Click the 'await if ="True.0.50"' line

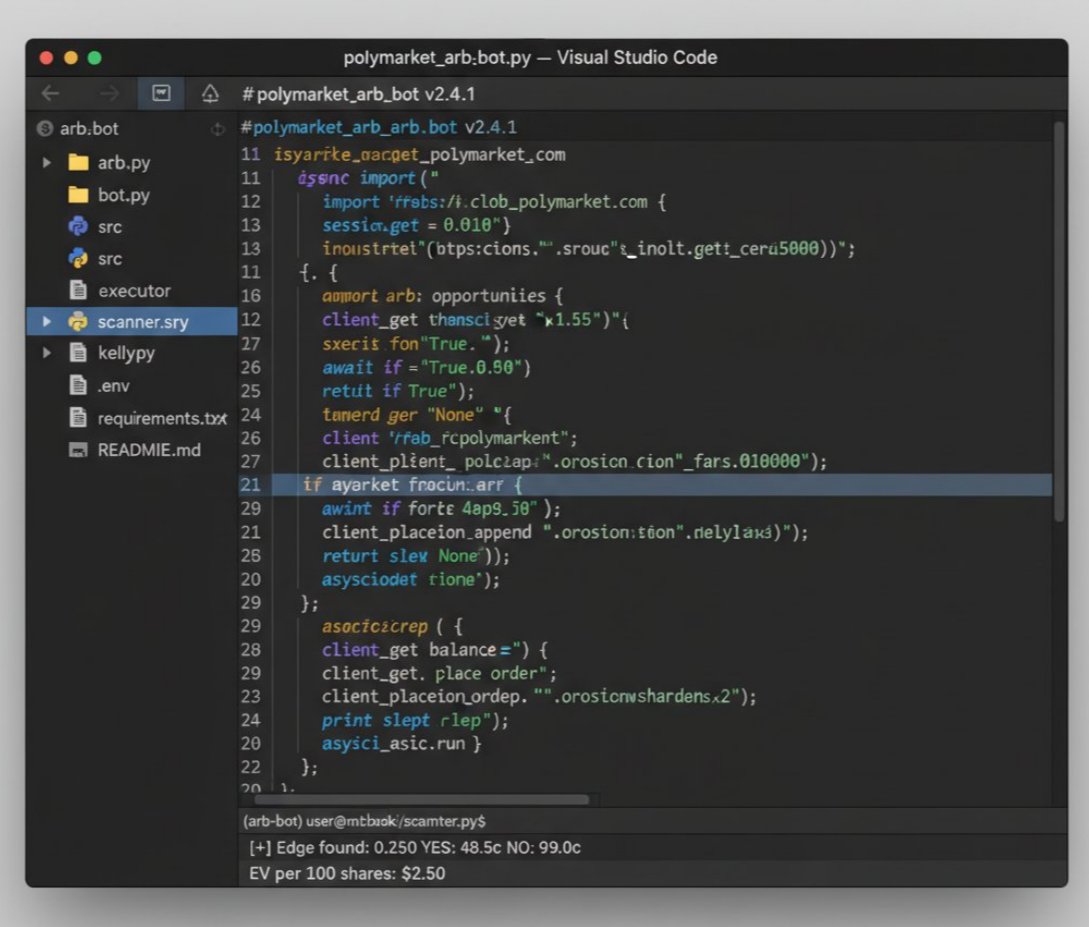pos(426,367)
